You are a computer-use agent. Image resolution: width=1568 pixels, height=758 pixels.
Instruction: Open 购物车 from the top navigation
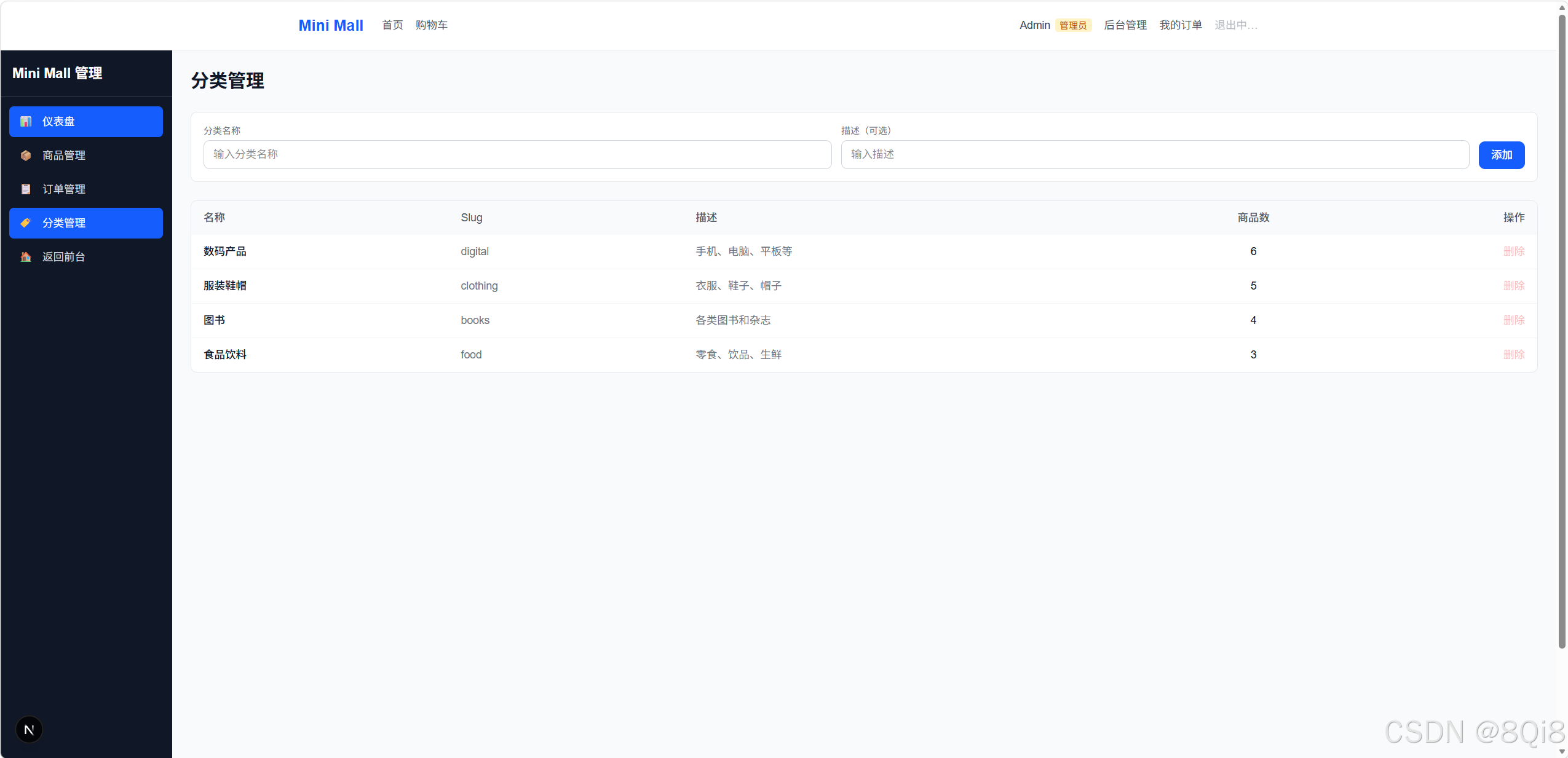pos(432,25)
